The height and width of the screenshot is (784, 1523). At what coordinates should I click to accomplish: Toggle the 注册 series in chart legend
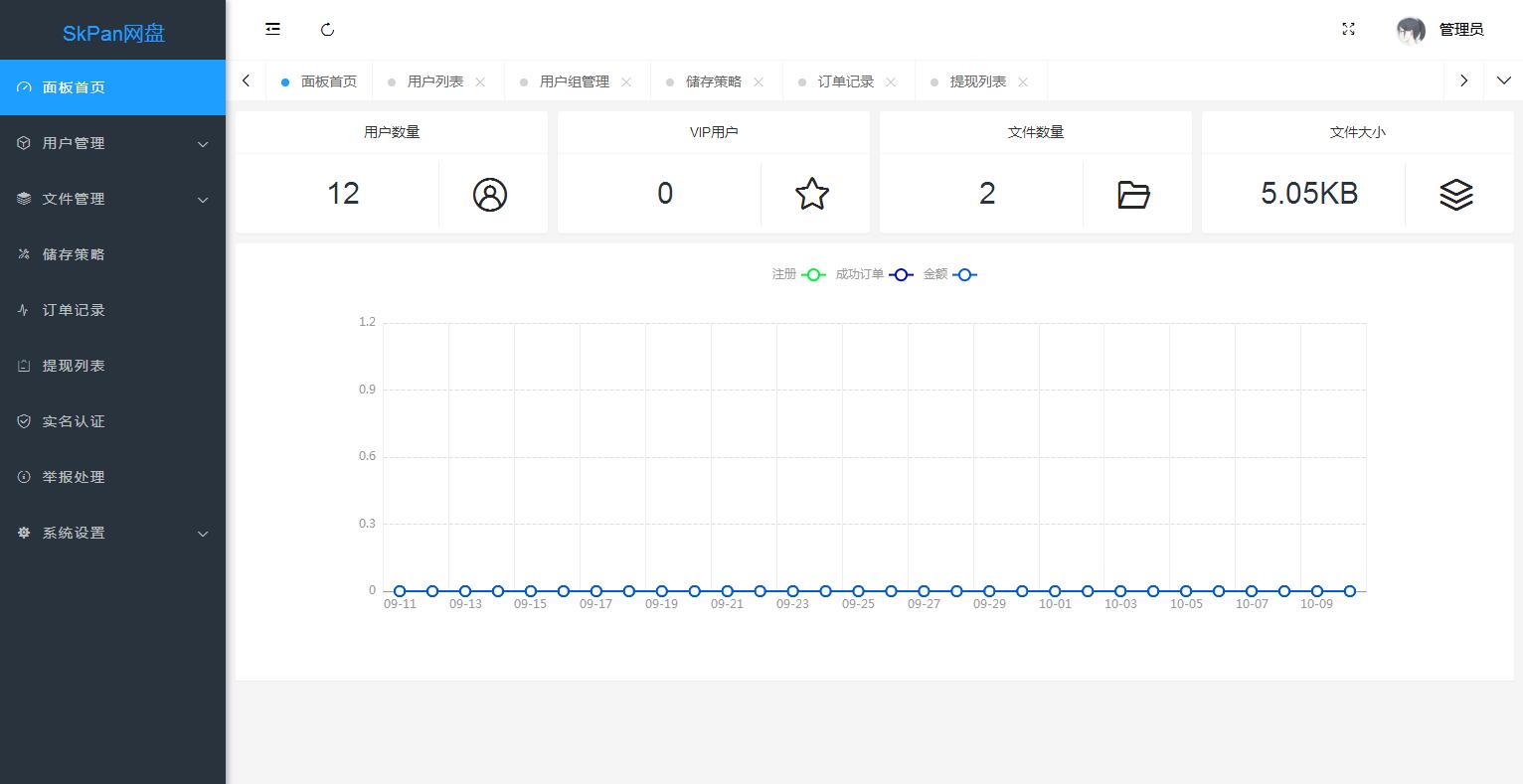point(799,274)
